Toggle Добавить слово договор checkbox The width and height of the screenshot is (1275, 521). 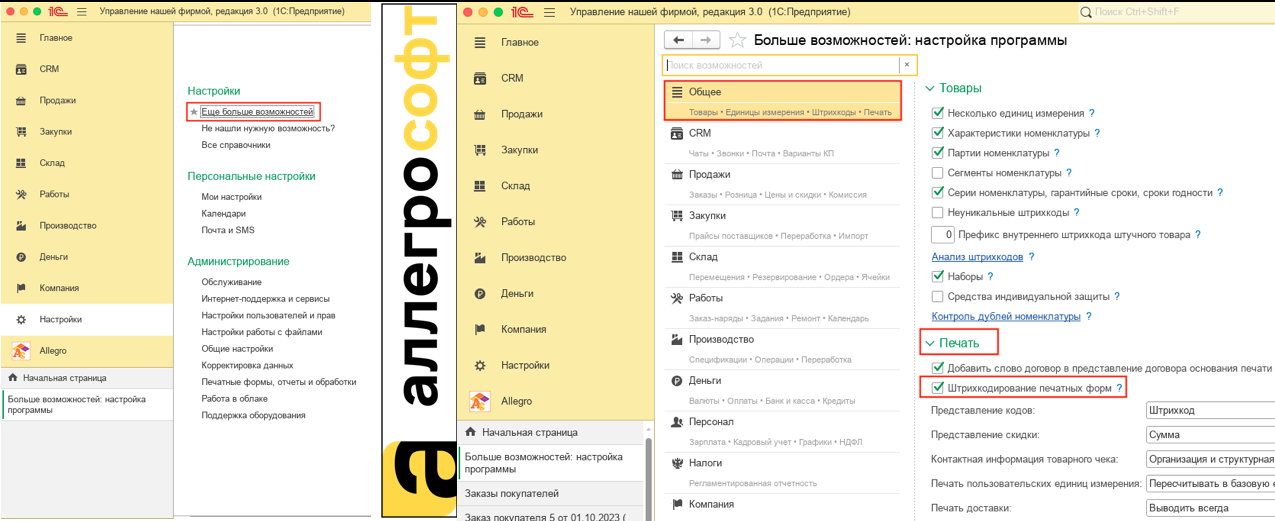(937, 368)
